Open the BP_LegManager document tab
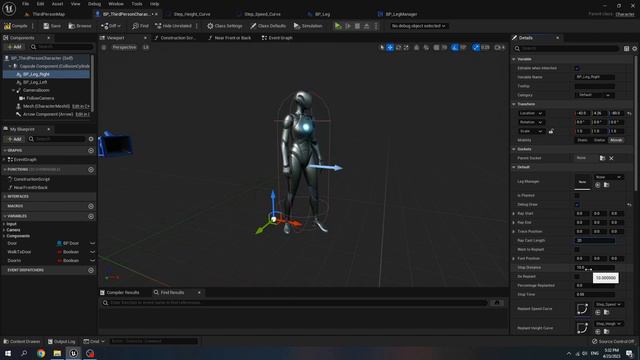Screen dimensions: 640x360 pos(397,14)
